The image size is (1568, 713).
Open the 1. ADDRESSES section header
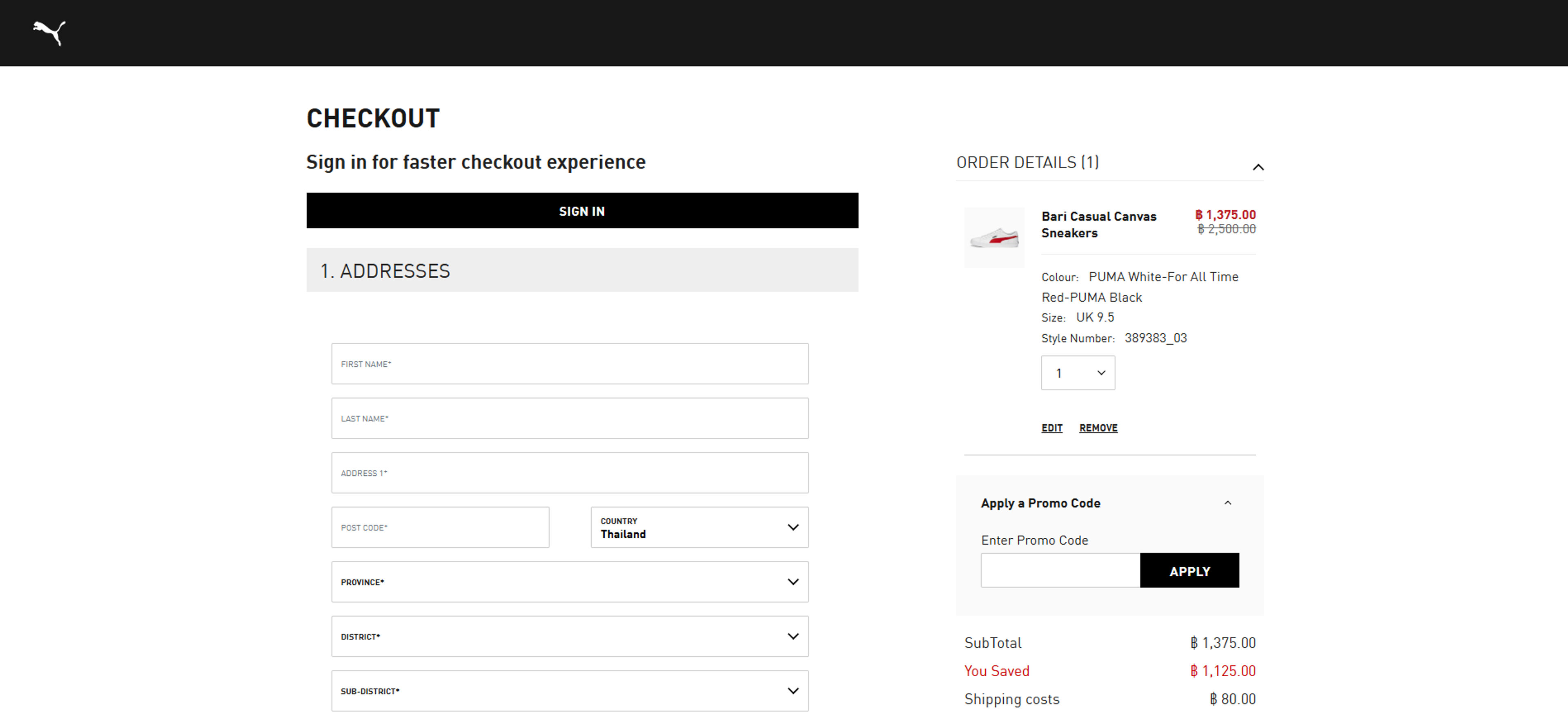(x=582, y=270)
